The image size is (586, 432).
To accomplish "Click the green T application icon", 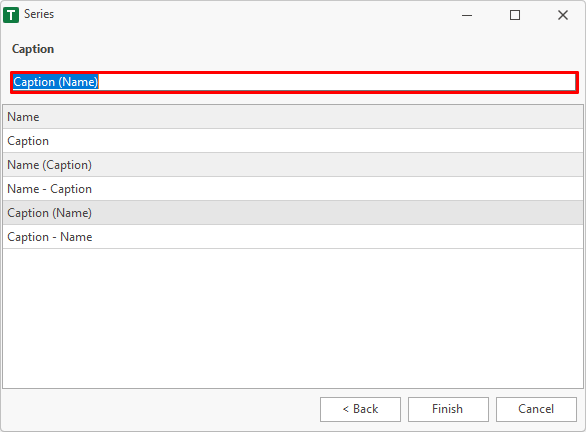I will pos(11,15).
